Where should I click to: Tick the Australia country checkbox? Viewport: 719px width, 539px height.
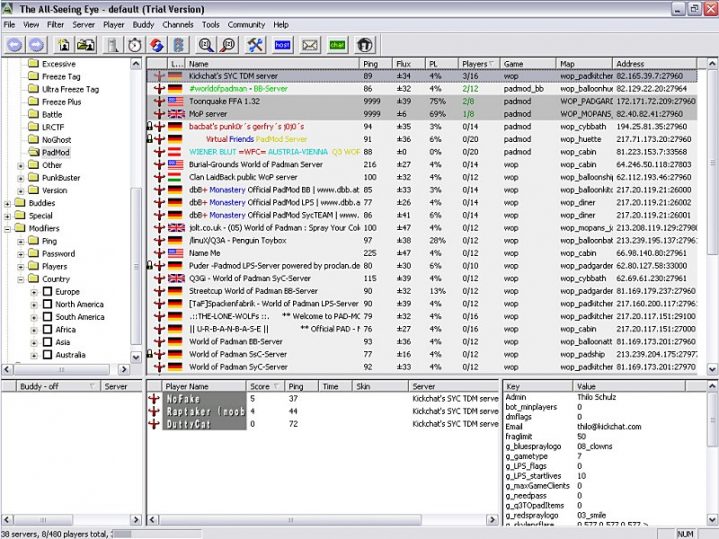[x=46, y=355]
